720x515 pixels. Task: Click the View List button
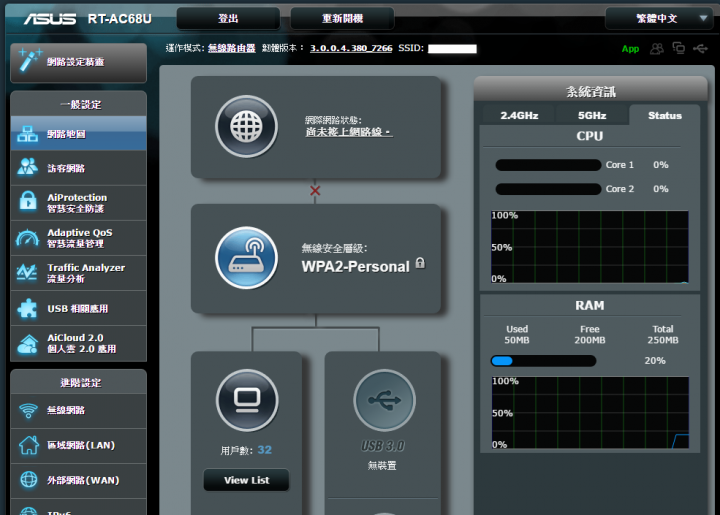pyautogui.click(x=247, y=480)
